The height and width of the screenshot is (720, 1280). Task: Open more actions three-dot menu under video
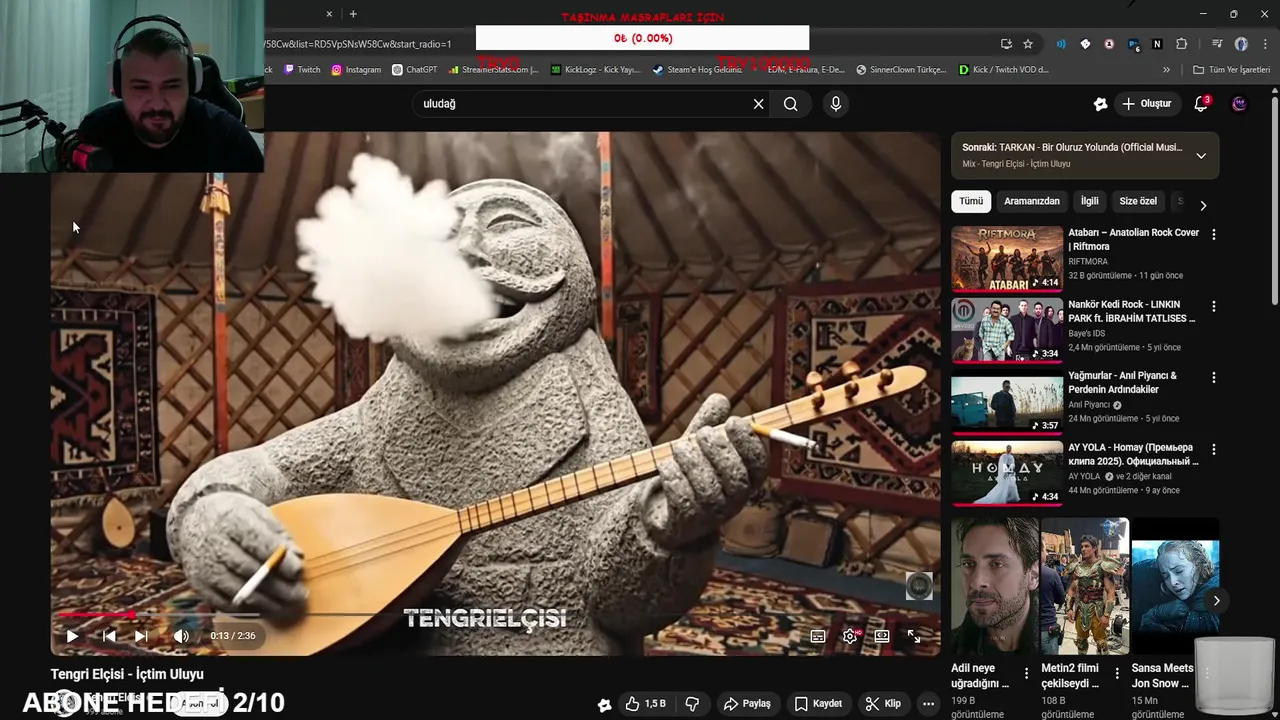tap(928, 704)
